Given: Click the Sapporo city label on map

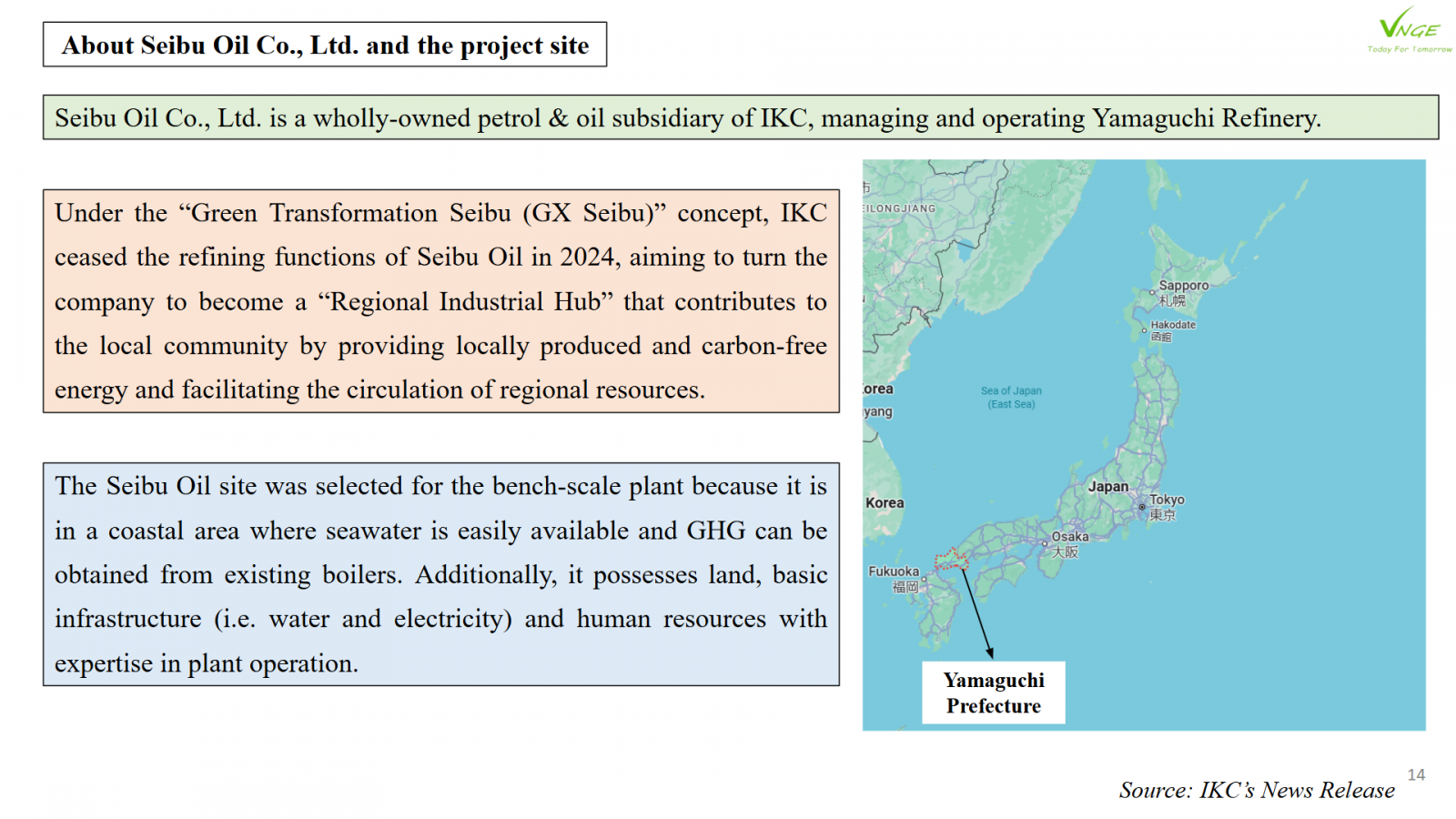Looking at the screenshot, I should tap(1182, 286).
